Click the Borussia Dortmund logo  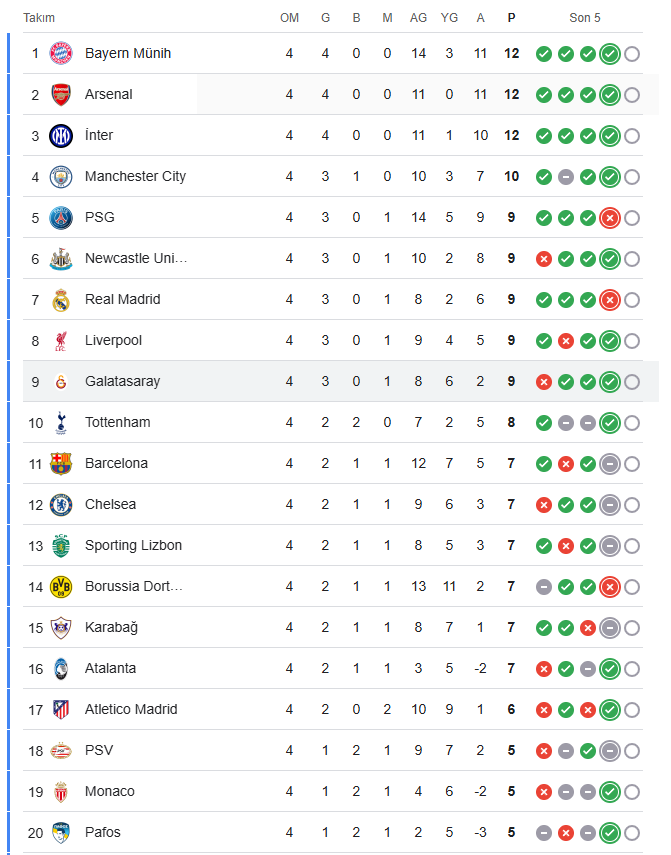[61, 586]
